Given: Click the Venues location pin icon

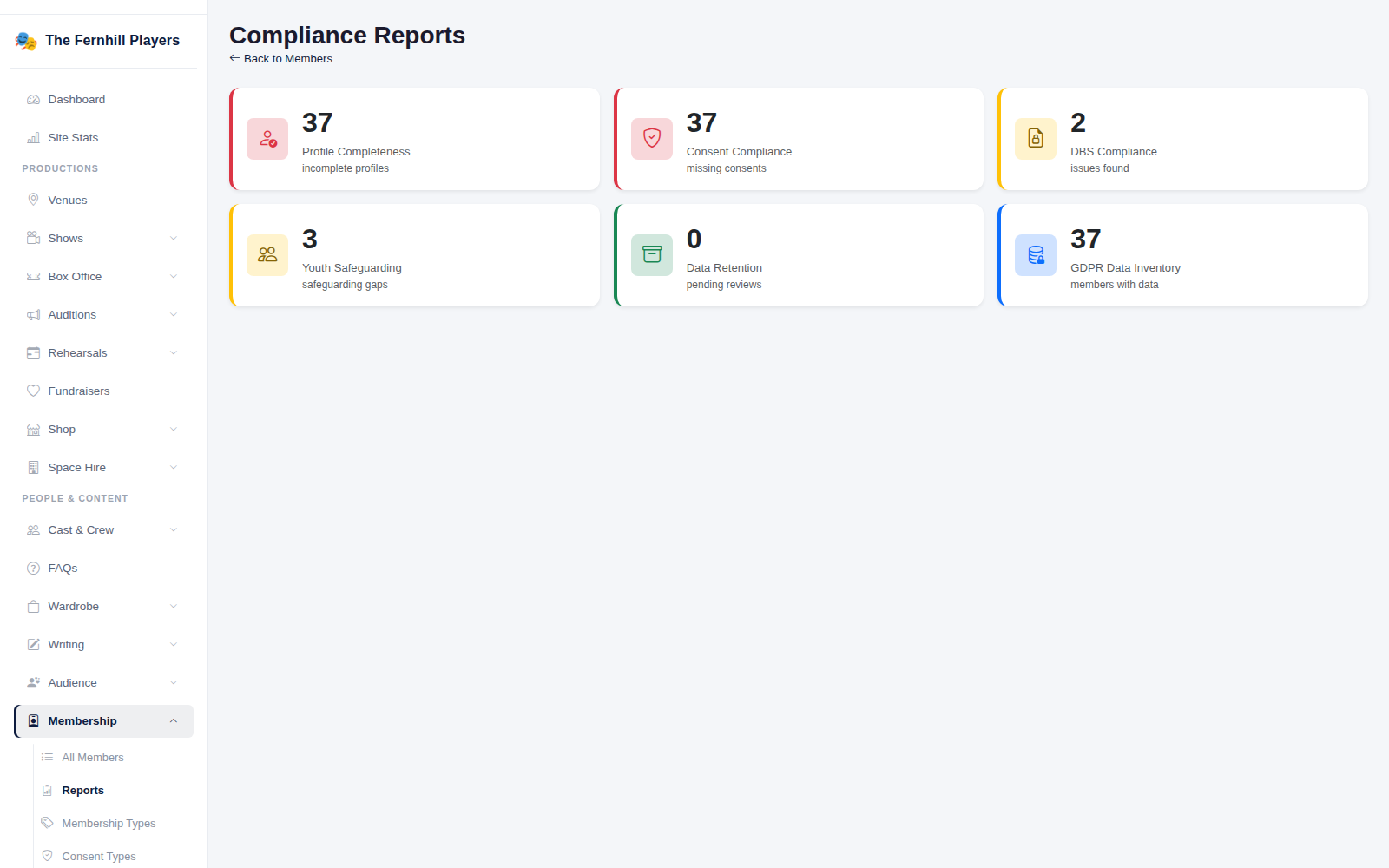Looking at the screenshot, I should tap(34, 201).
